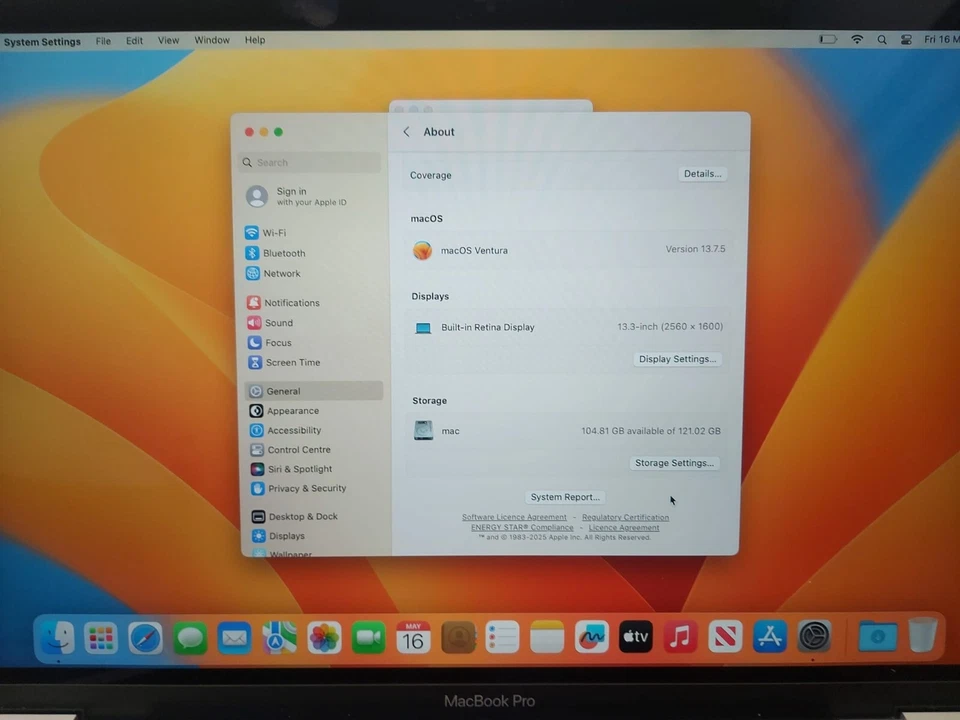Image resolution: width=960 pixels, height=720 pixels.
Task: Click Built-in Retina Display row
Action: (x=567, y=328)
